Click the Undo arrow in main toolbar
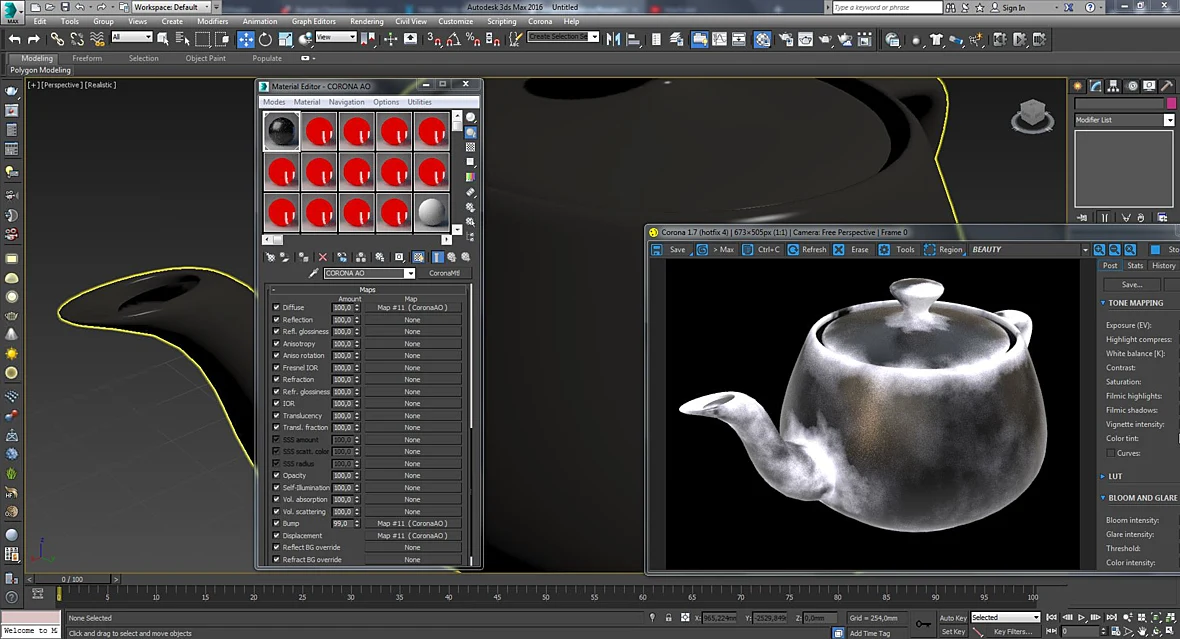1180x639 pixels. point(14,39)
